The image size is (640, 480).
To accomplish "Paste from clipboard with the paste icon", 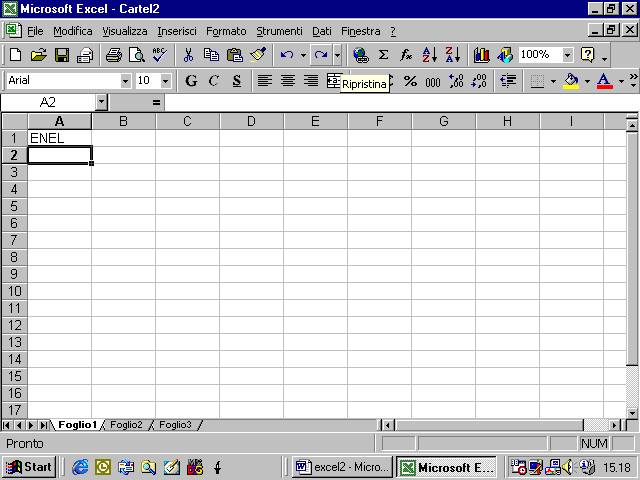I will [x=235, y=54].
